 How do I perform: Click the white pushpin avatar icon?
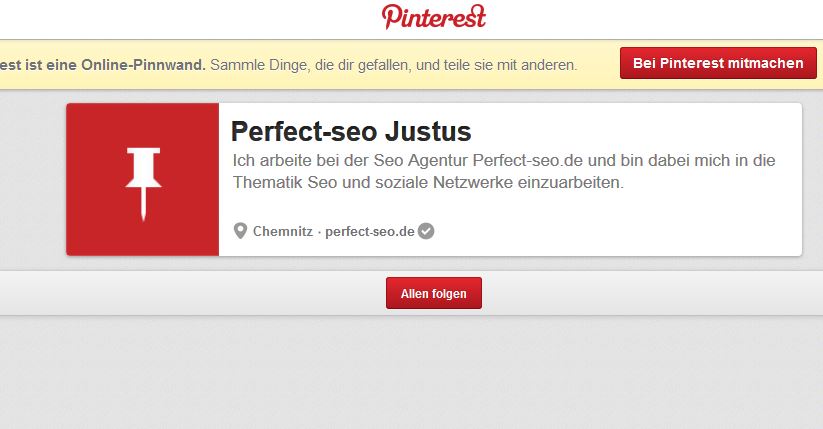143,181
